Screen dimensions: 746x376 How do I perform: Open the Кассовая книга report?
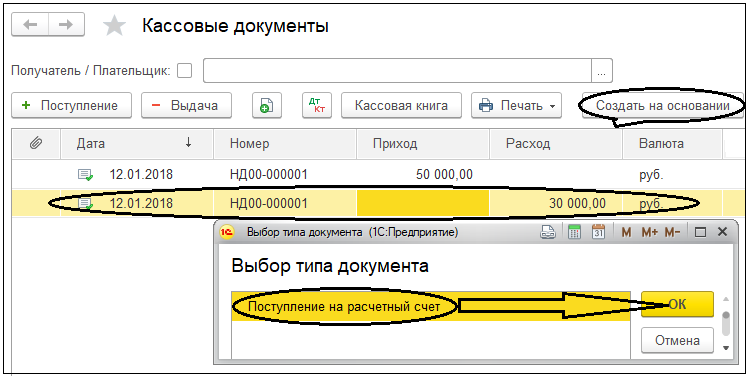coord(401,105)
